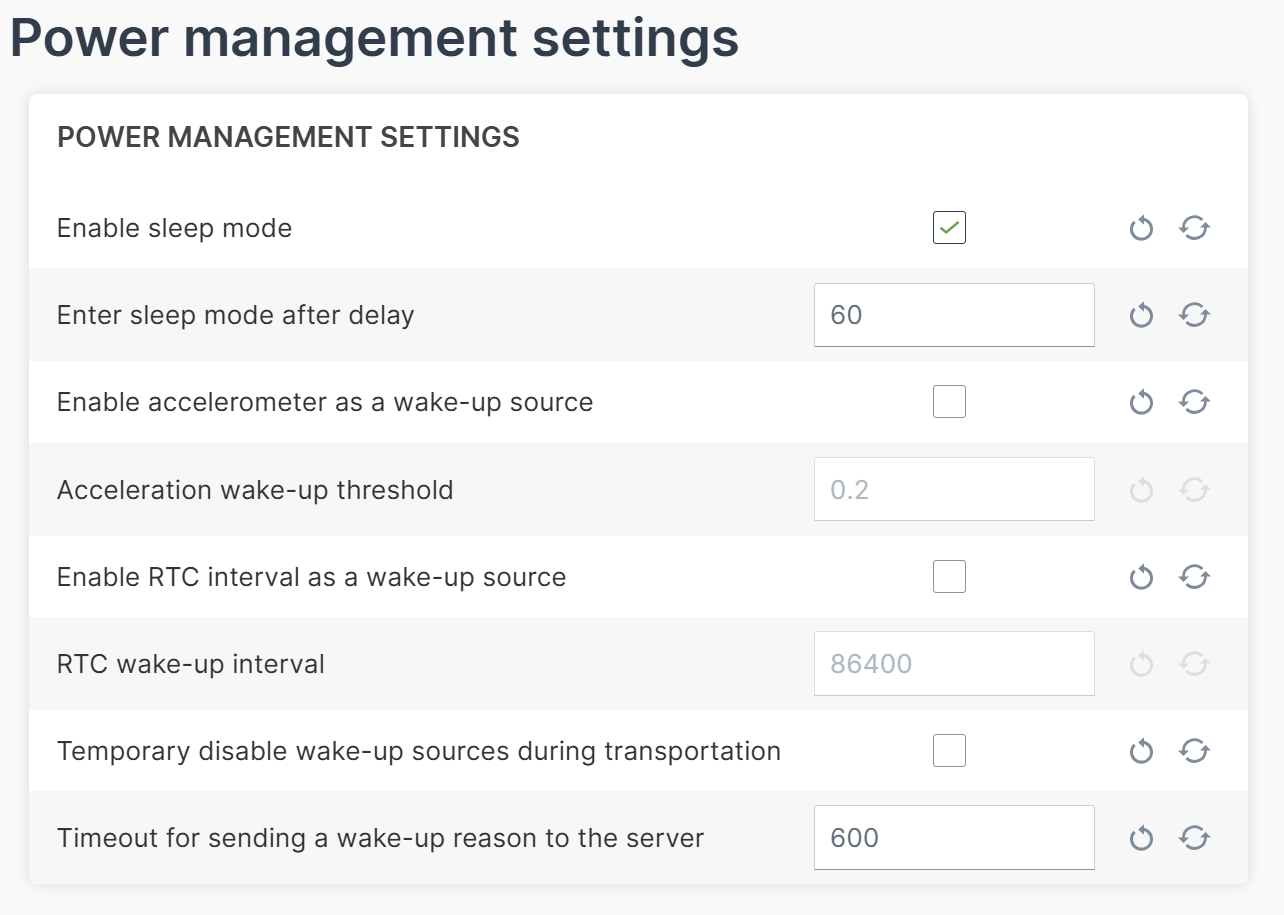1284x915 pixels.
Task: Click the acceleration wake-up threshold field
Action: (953, 489)
